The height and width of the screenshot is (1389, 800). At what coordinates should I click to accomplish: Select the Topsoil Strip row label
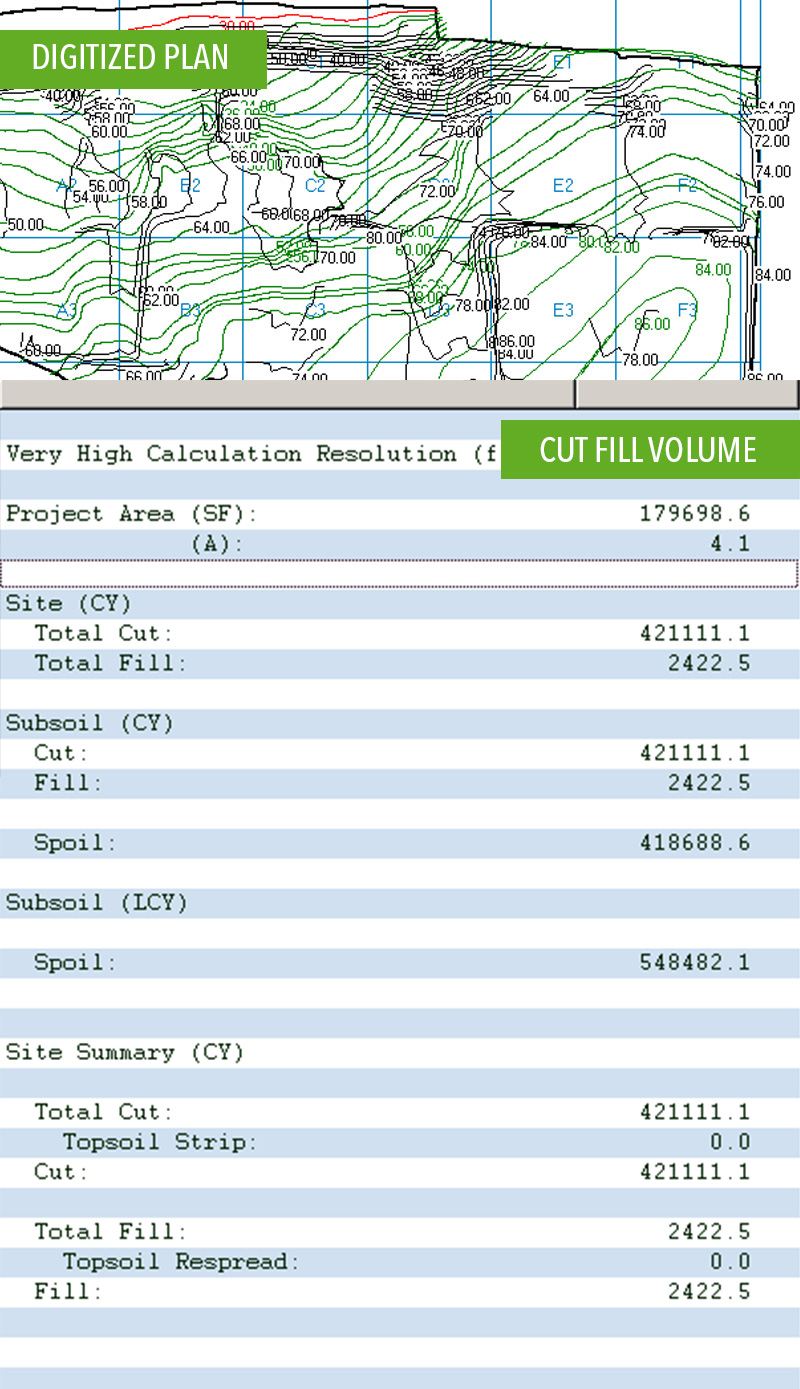[x=160, y=1142]
